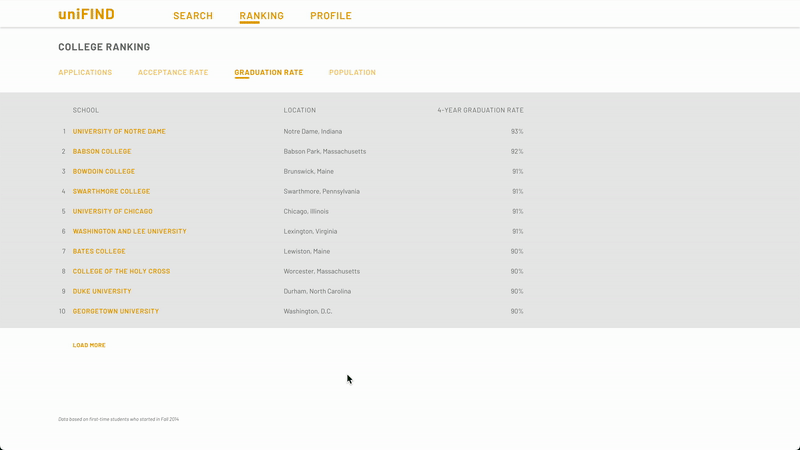Open the PROFILE navigation item
Screen dimensions: 800x450
331,16
